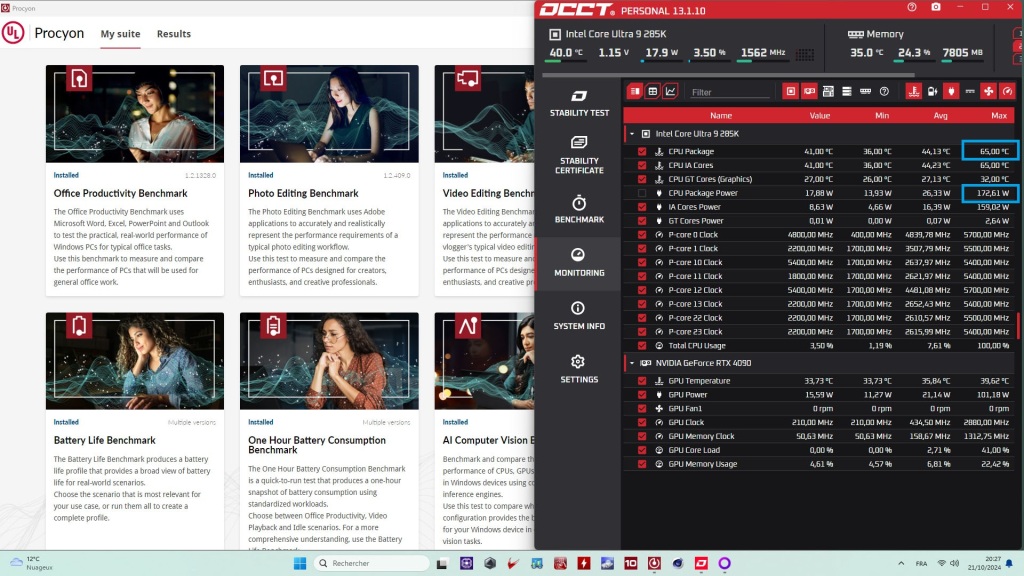
Task: Select Photo Editing Benchmark thumbnail image
Action: (329, 114)
